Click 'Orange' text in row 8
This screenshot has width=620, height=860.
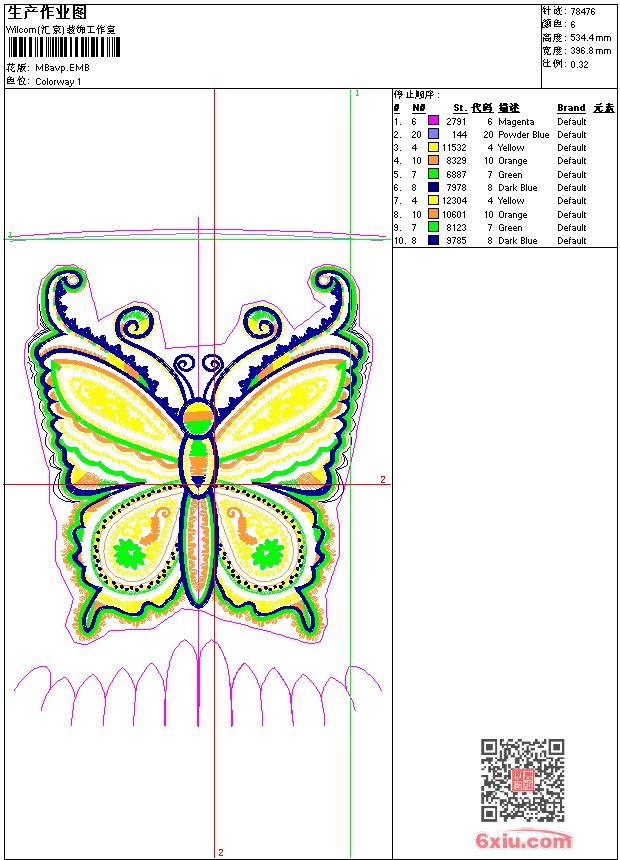point(512,215)
